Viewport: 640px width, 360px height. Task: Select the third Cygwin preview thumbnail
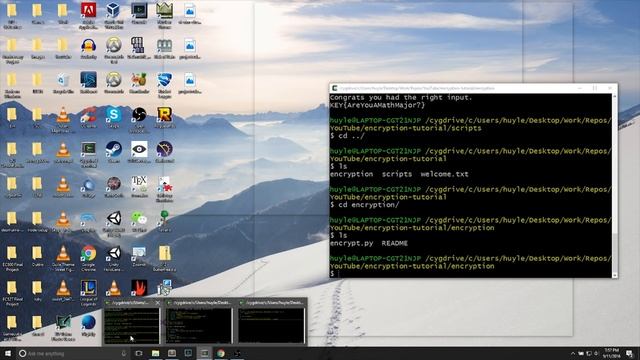click(272, 325)
